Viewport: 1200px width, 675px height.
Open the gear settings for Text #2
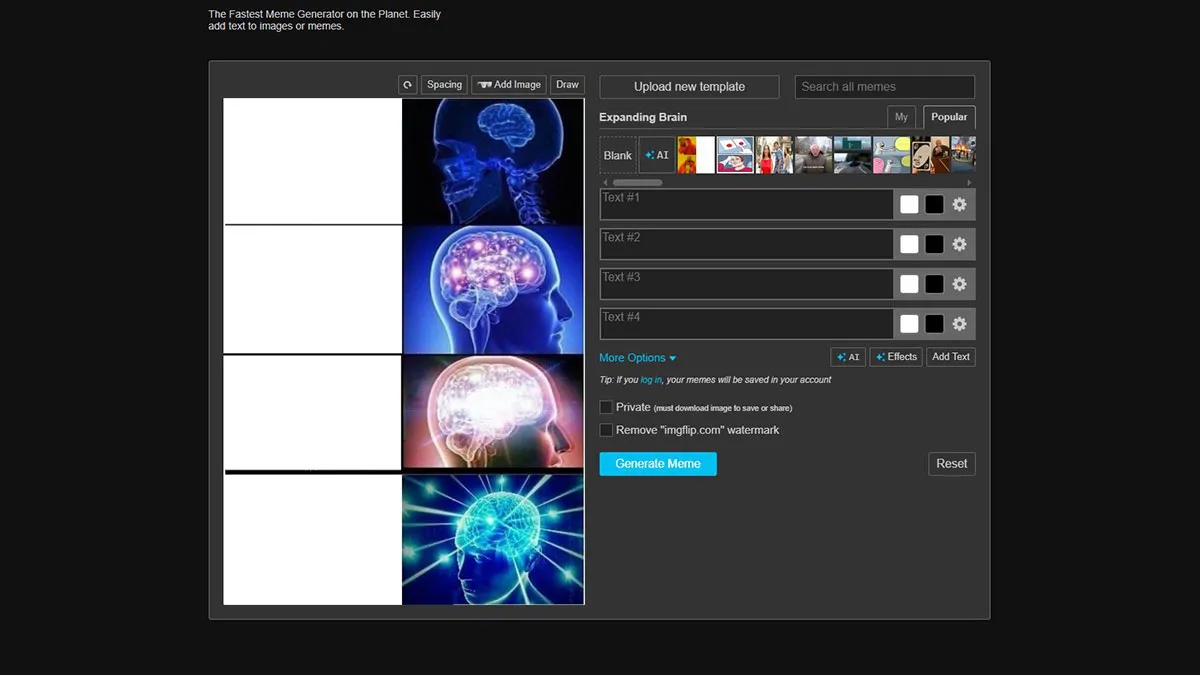click(x=960, y=244)
